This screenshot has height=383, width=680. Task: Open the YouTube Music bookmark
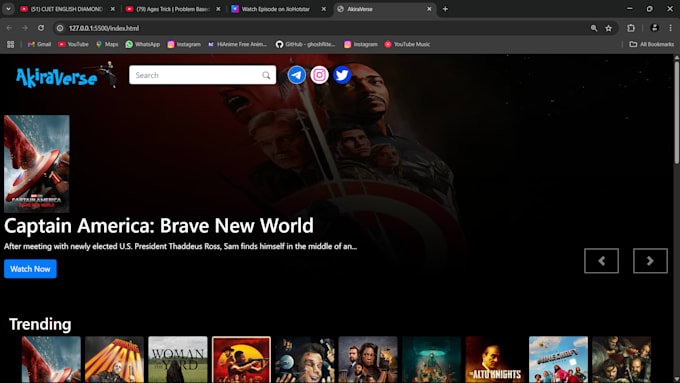407,44
